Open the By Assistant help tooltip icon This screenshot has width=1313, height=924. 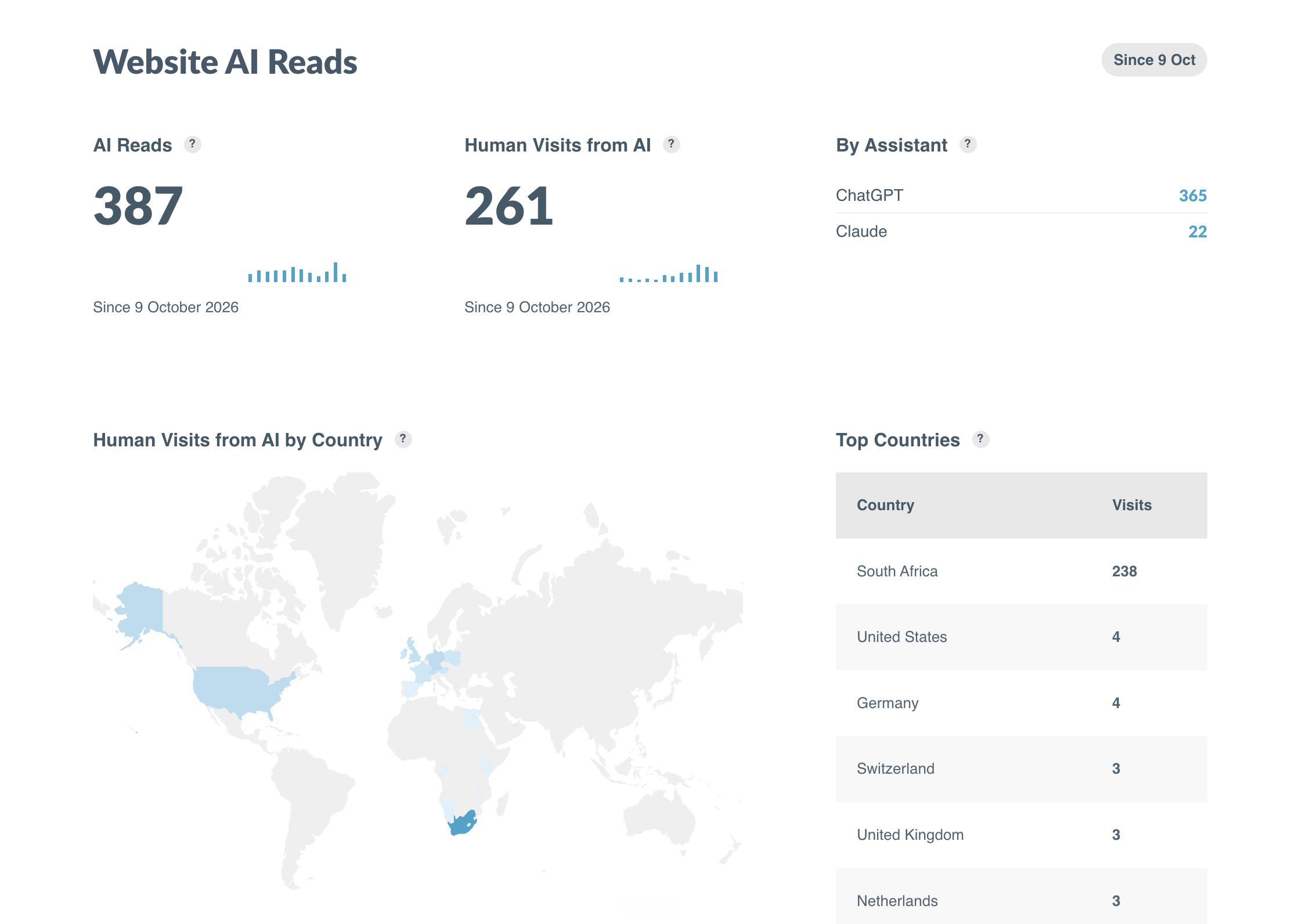(968, 145)
